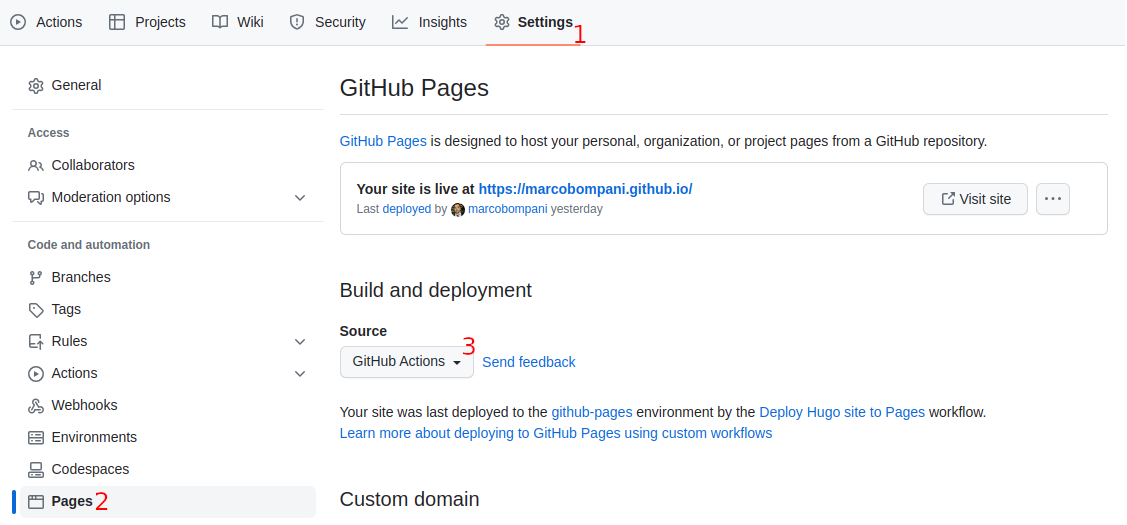Click the Projects table icon
The image size is (1127, 525).
pos(117,22)
